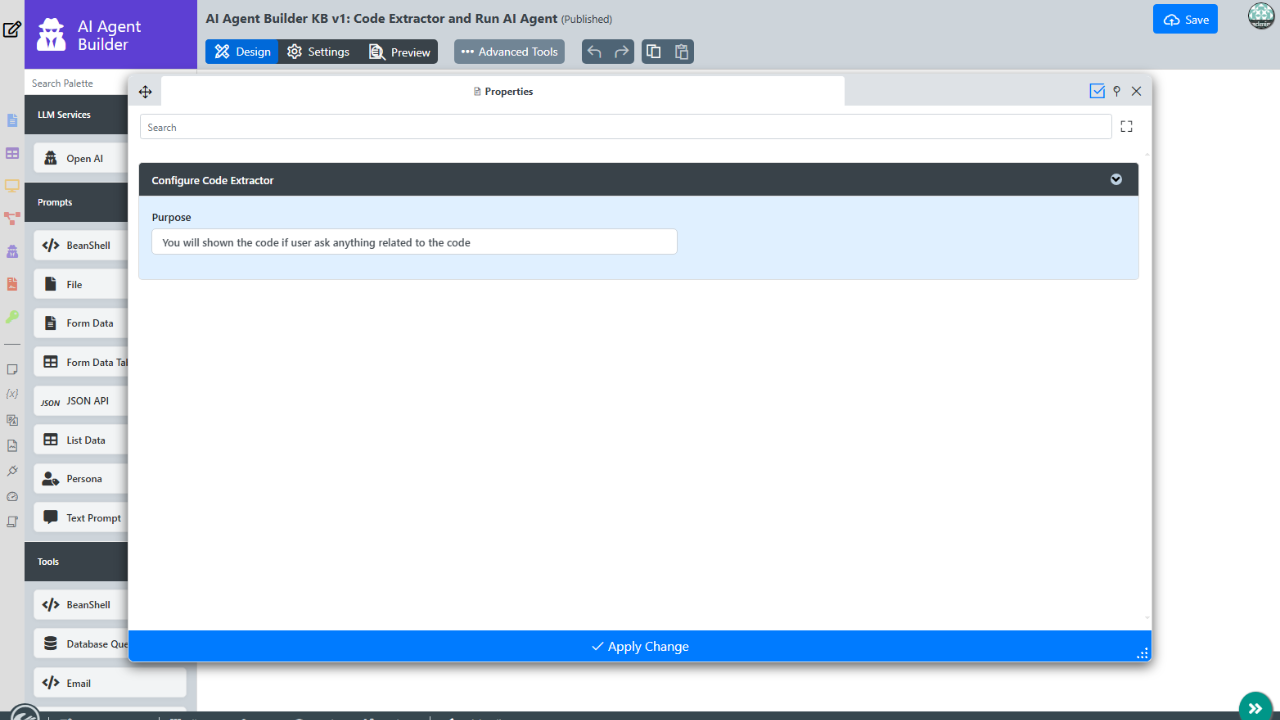
Task: Click the redo arrow in the toolbar
Action: click(x=622, y=52)
